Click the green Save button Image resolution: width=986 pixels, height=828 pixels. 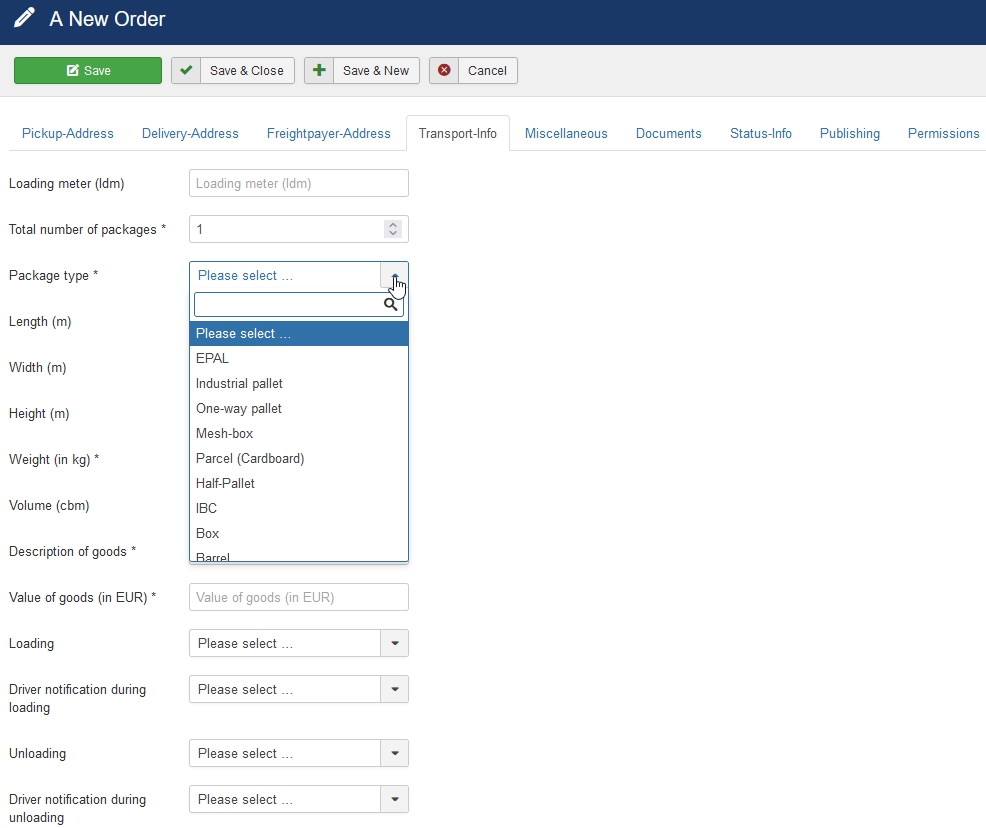click(87, 70)
